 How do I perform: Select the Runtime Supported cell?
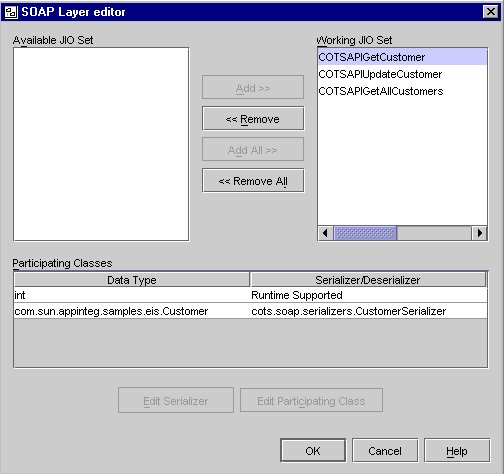(369, 295)
